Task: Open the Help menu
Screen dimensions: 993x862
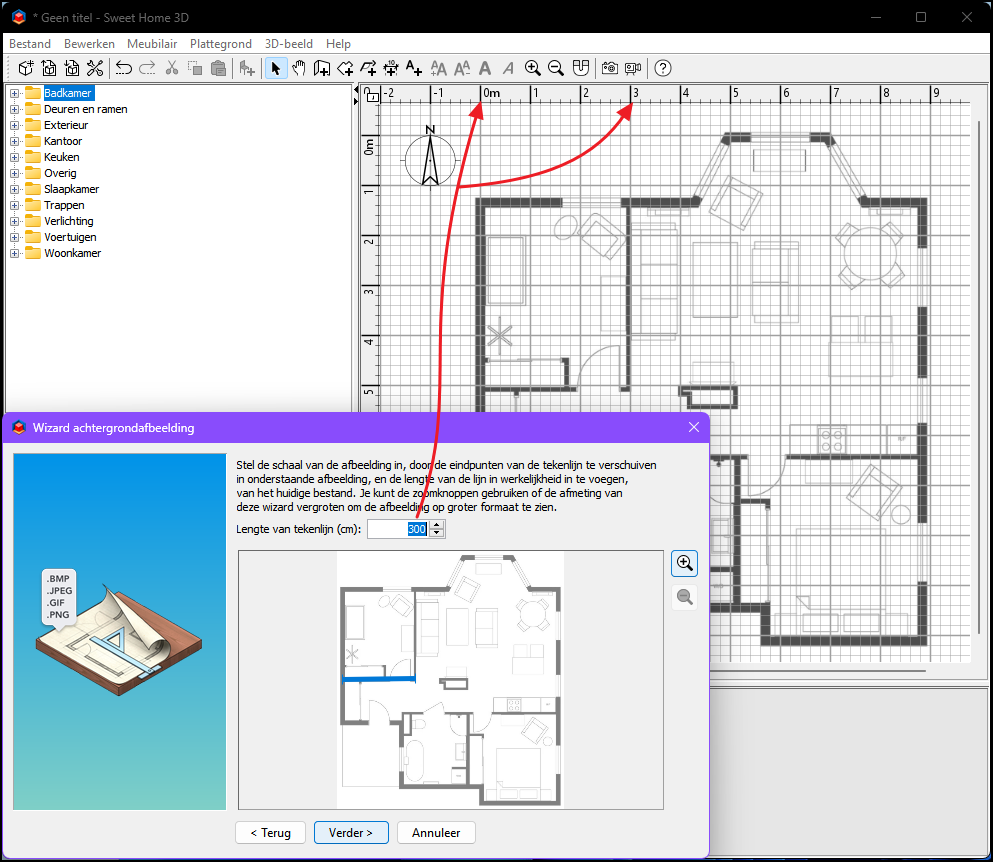Action: 338,44
